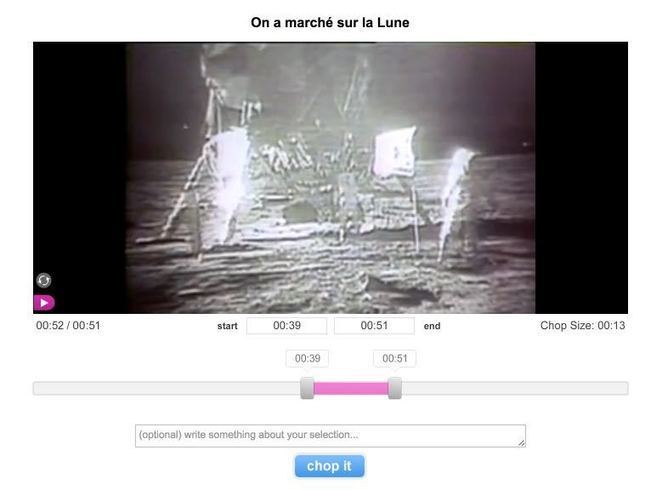Click the optional selection description textbox
The width and height of the screenshot is (651, 490).
click(x=330, y=436)
